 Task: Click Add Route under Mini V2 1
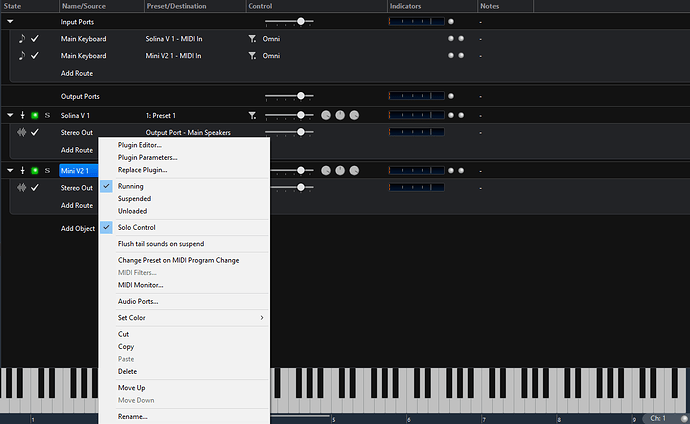point(77,205)
